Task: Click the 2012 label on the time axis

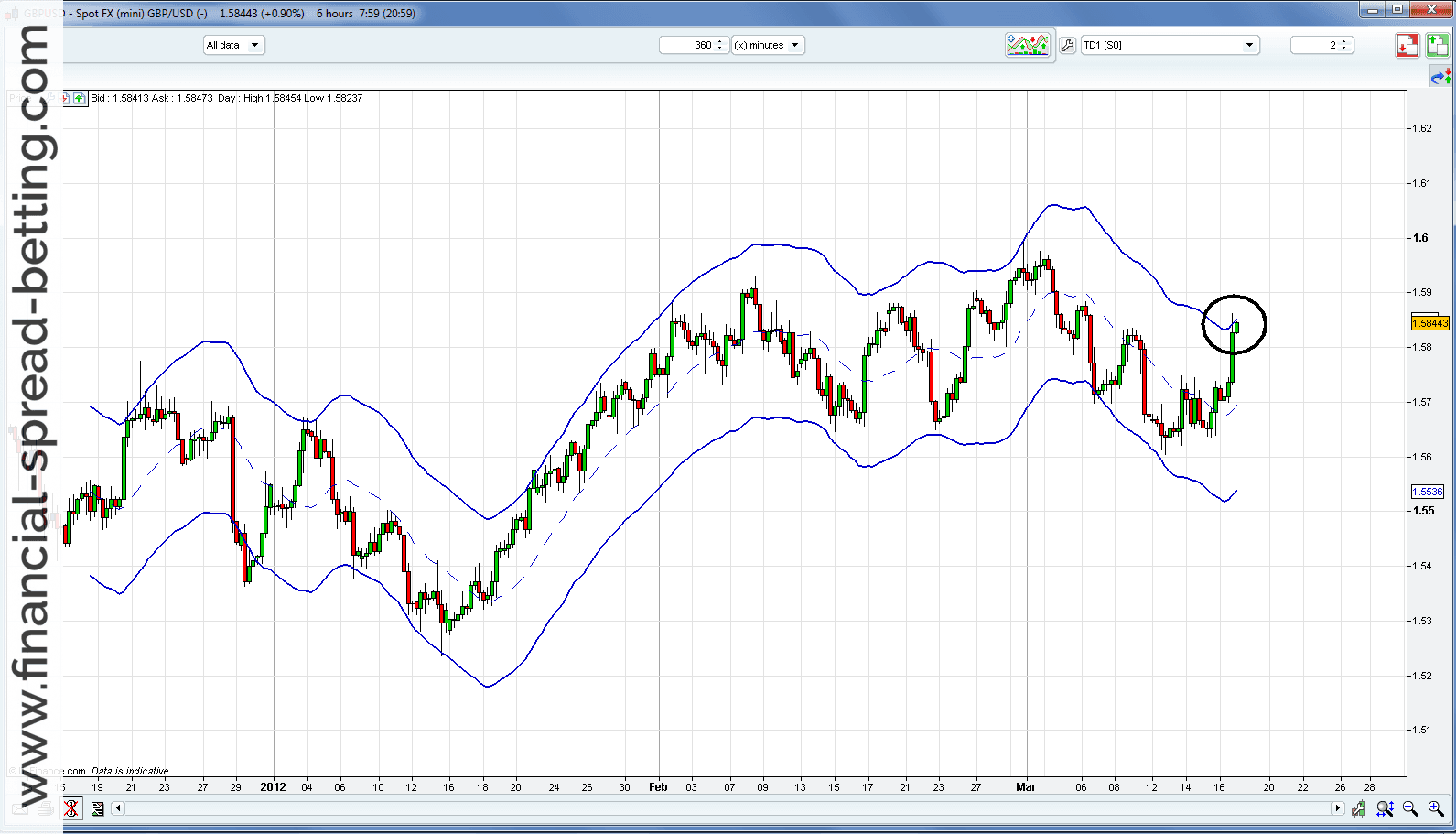Action: point(273,786)
